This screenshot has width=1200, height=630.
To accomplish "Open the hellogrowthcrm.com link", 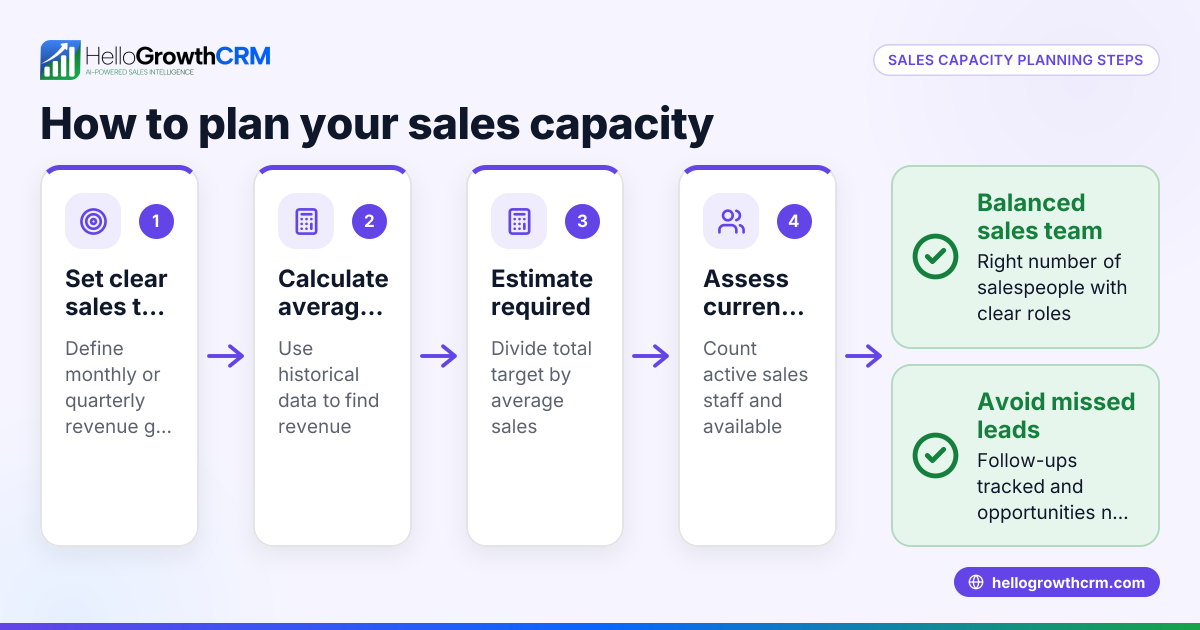I will 1057,583.
